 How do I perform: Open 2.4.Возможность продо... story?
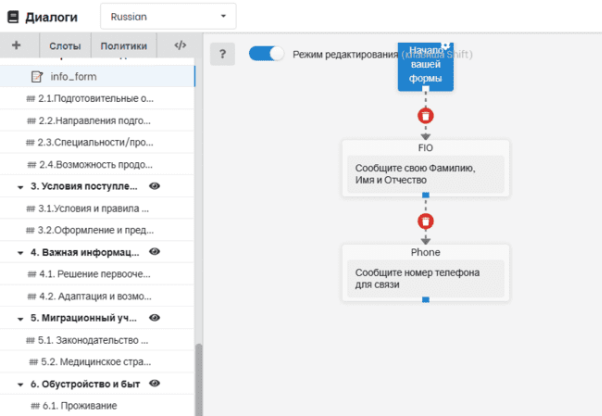[x=97, y=164]
